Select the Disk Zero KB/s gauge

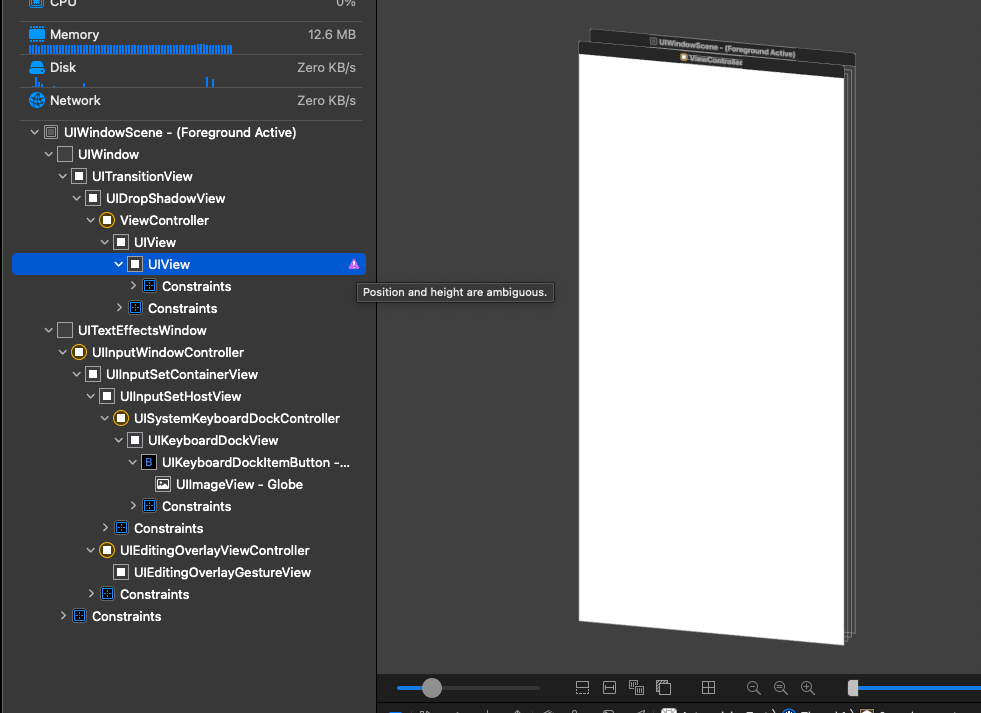(x=191, y=71)
